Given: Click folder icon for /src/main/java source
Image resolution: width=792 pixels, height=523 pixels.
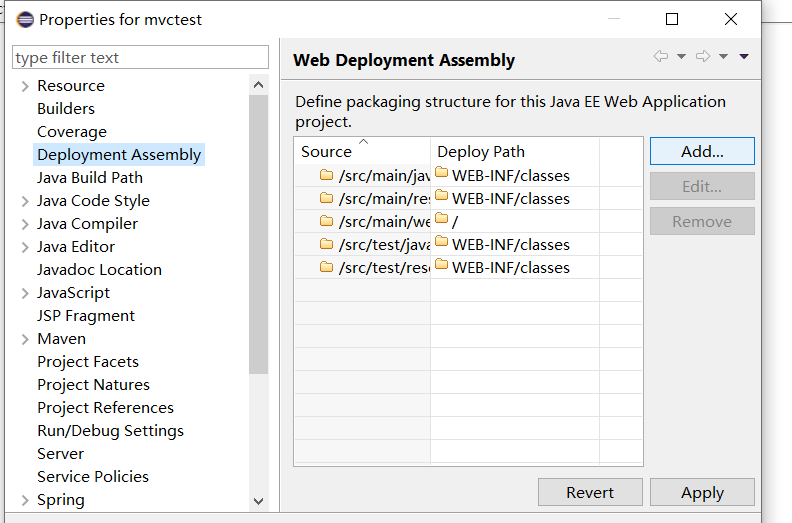Looking at the screenshot, I should click(326, 175).
